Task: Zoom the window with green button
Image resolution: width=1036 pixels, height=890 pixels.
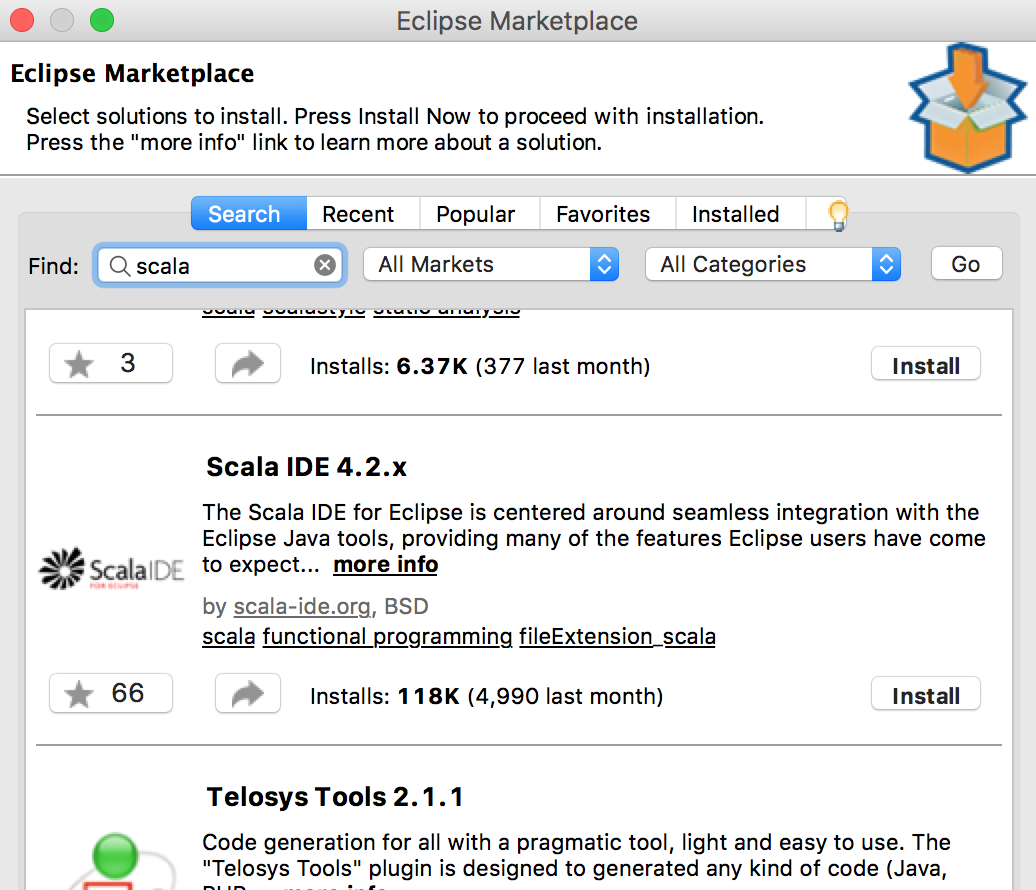Action: [x=102, y=20]
